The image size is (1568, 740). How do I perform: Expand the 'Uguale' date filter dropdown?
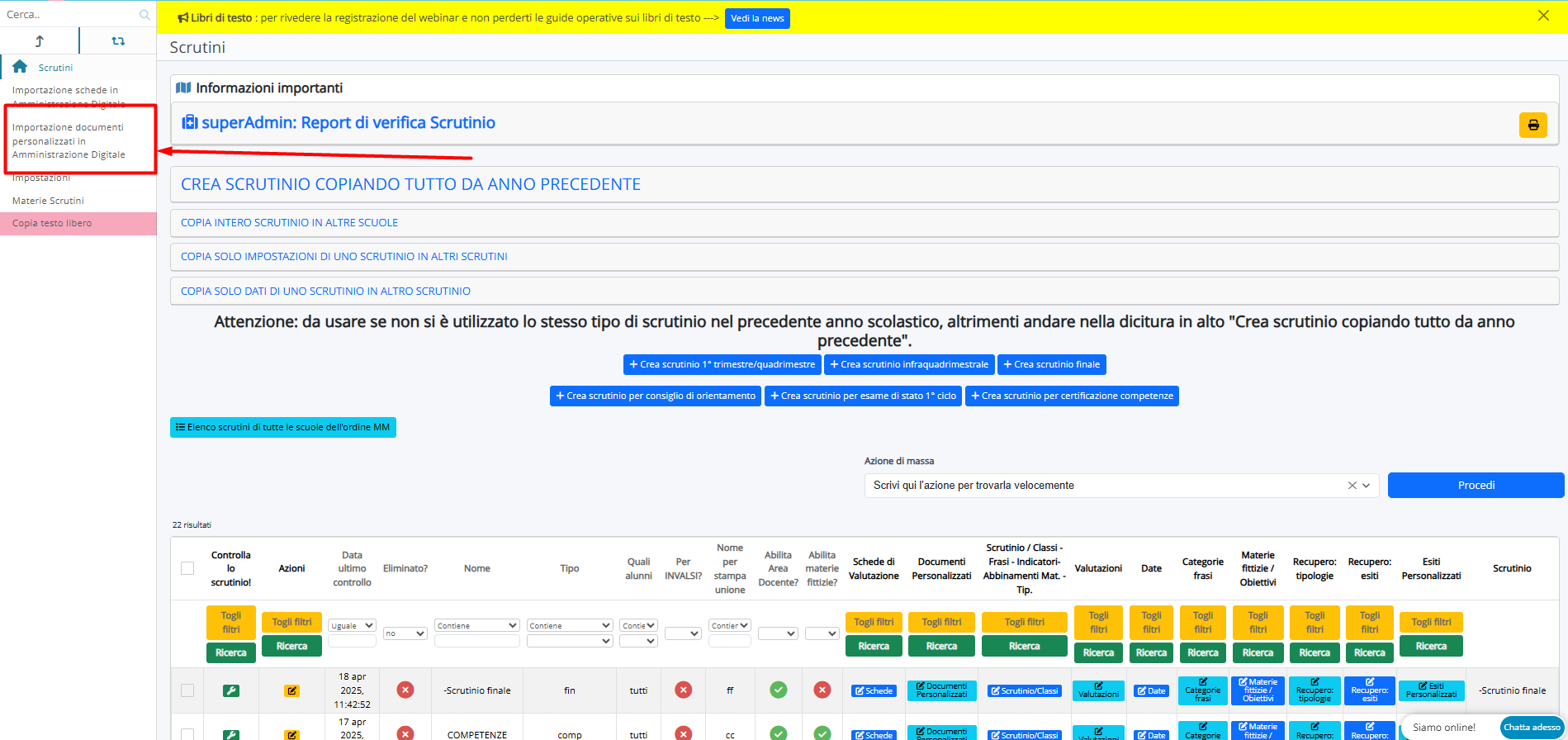352,626
